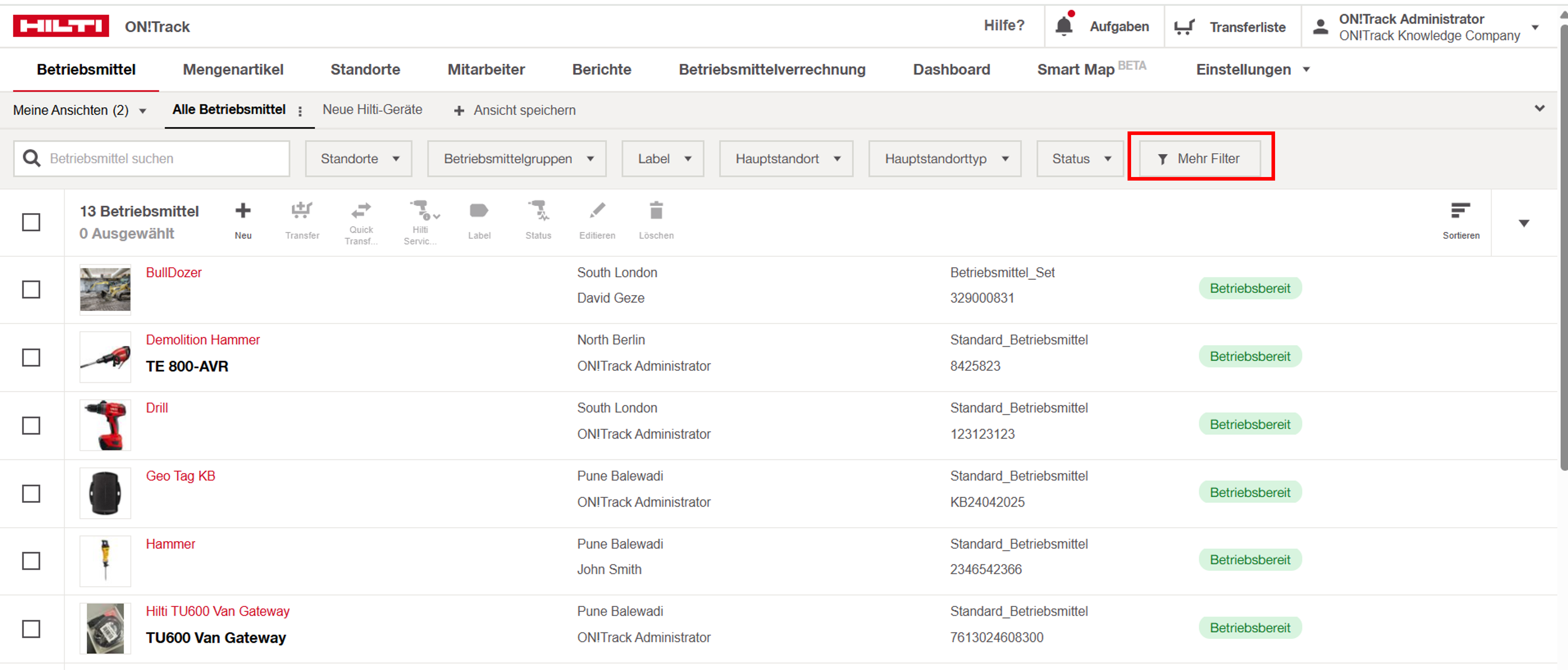1568x670 pixels.
Task: Open the Demolition Hammer asset link
Action: tap(203, 339)
